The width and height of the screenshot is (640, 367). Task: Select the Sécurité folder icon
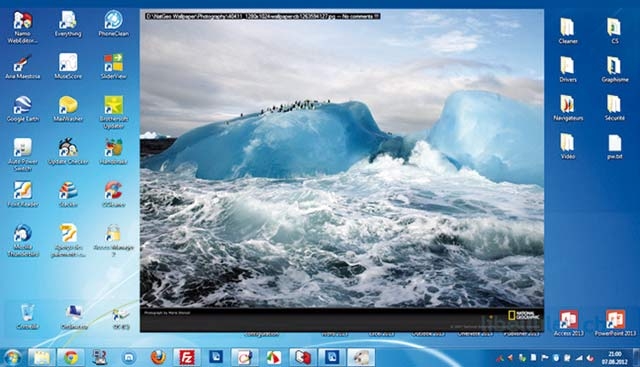tap(614, 108)
